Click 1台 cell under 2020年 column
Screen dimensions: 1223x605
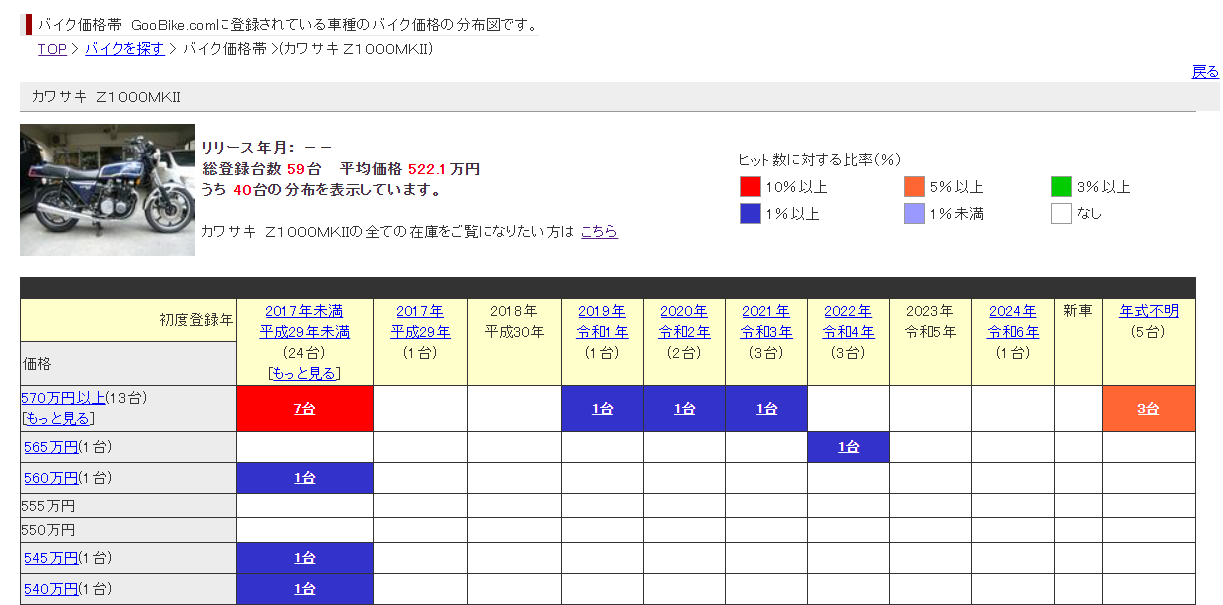[x=684, y=408]
